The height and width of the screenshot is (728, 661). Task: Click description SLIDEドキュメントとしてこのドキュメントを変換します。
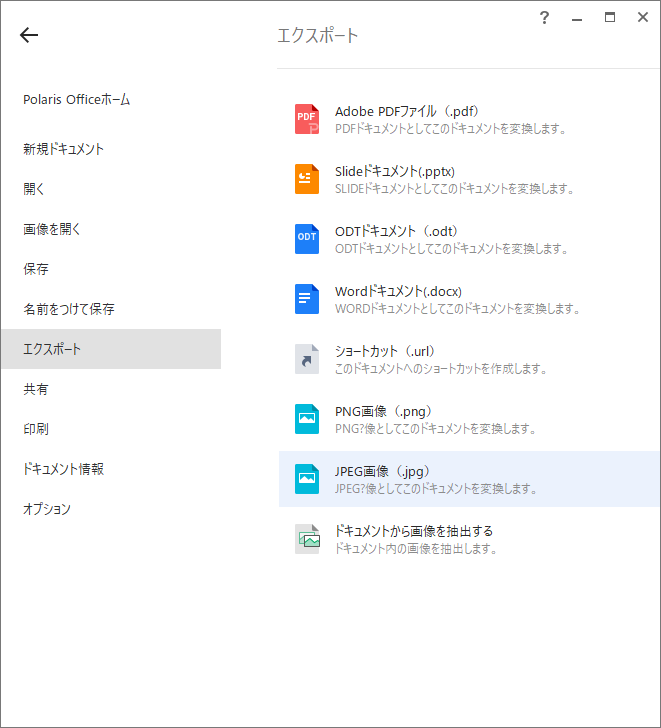coord(454,188)
